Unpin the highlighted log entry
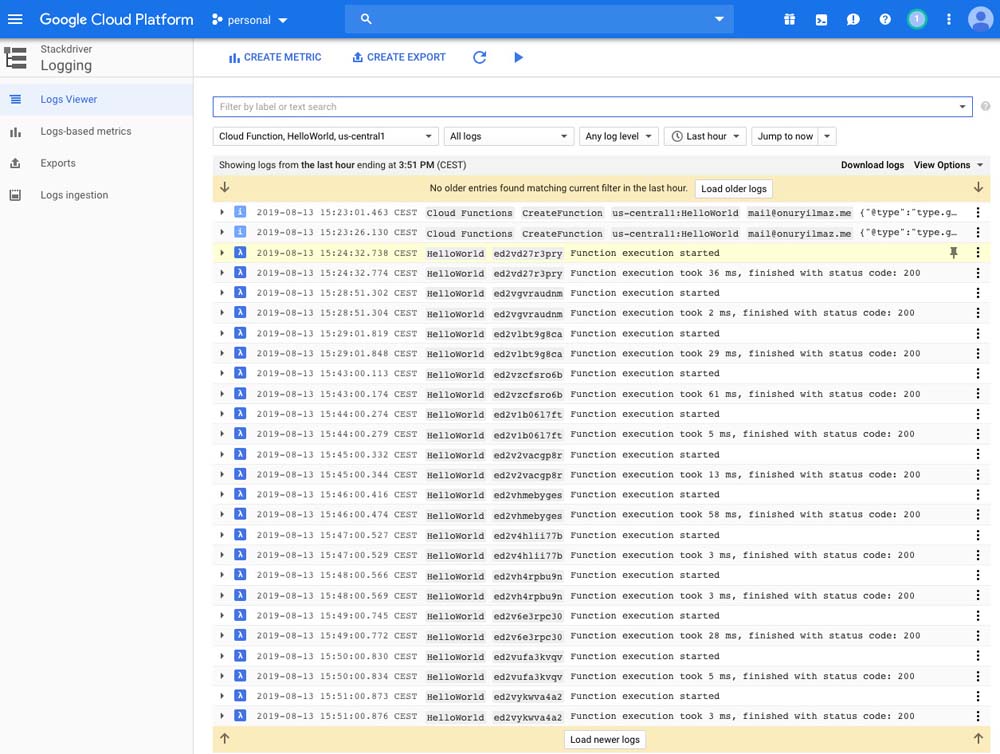Screen dimensions: 1000x754 point(953,253)
